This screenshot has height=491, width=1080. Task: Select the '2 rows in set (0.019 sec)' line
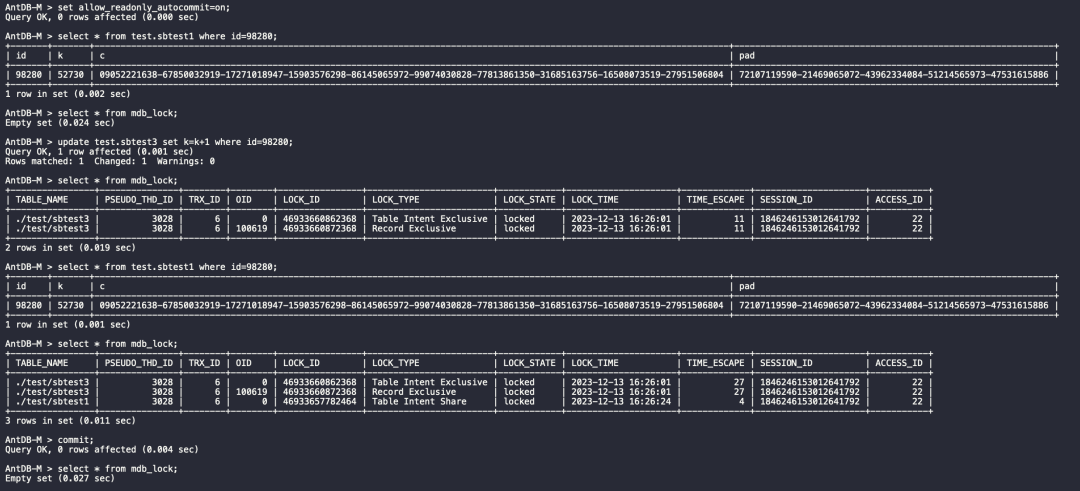[70, 247]
